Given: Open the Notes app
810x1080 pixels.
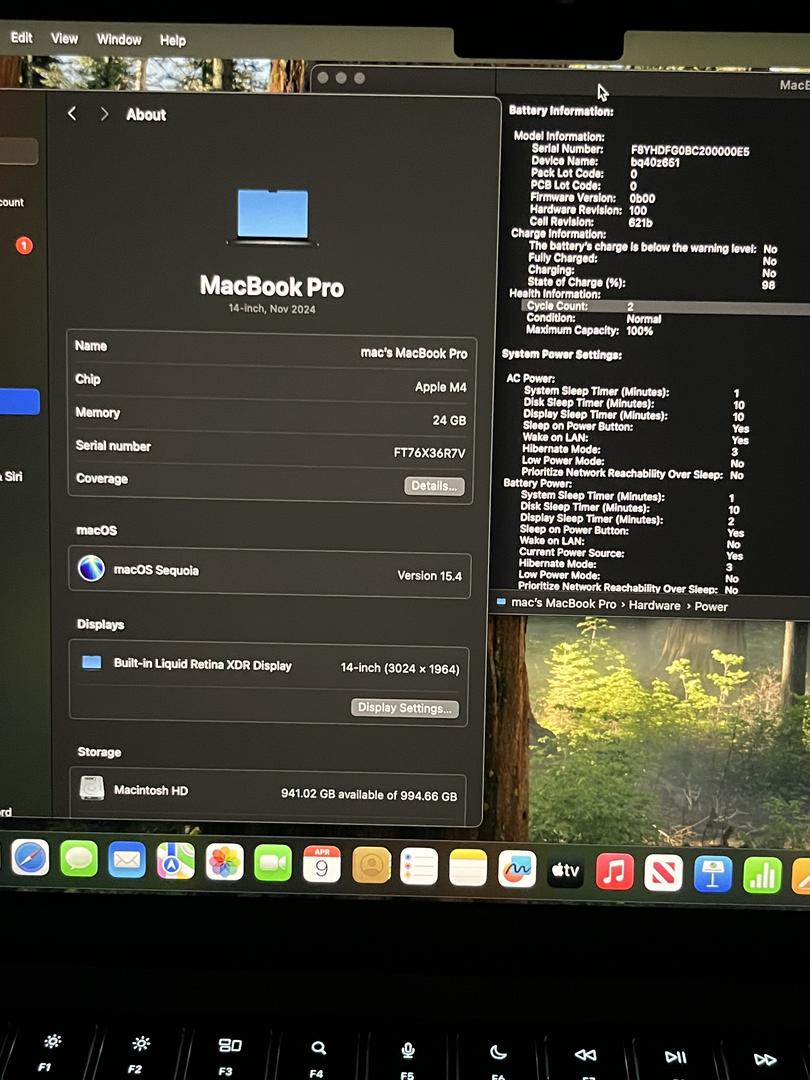Looking at the screenshot, I should pyautogui.click(x=468, y=867).
